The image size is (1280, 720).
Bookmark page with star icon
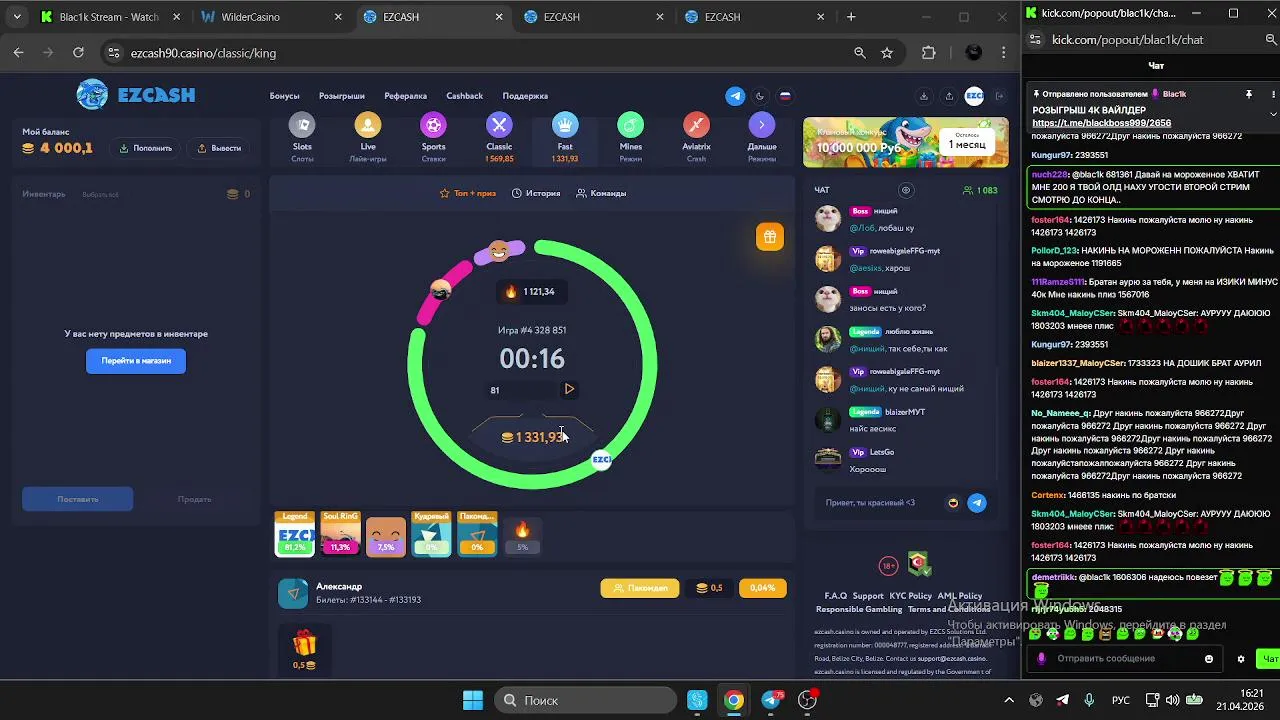point(887,53)
